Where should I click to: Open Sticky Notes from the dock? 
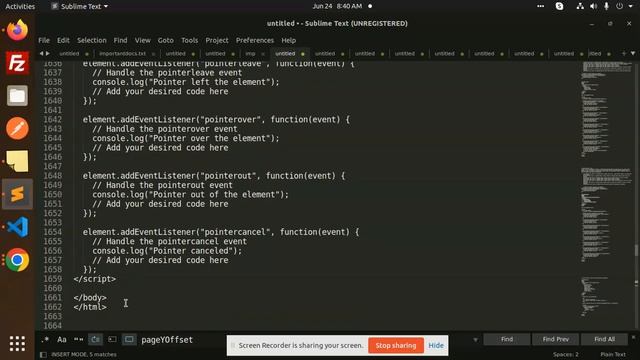click(x=17, y=161)
